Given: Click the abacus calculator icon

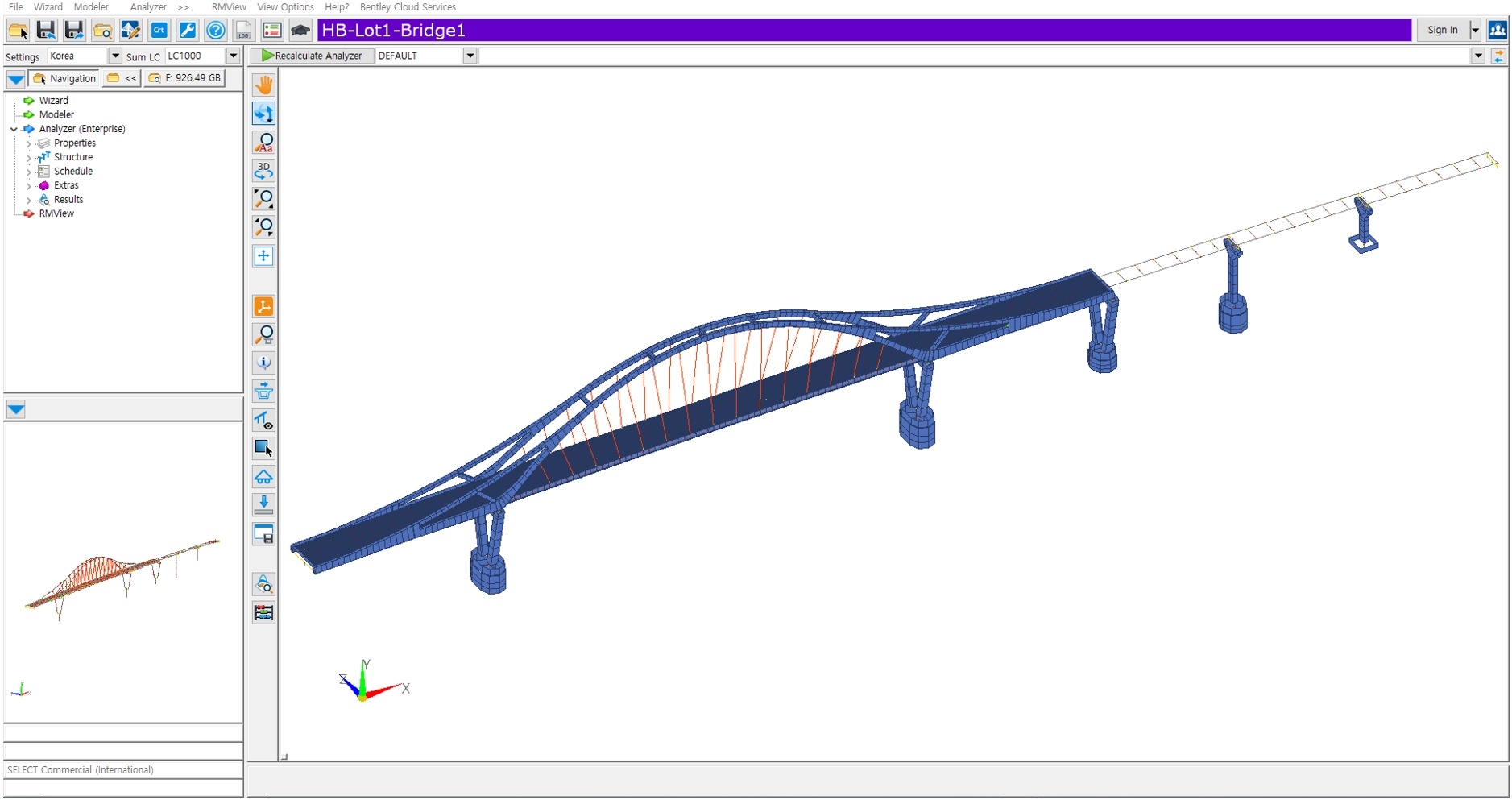Looking at the screenshot, I should point(263,613).
